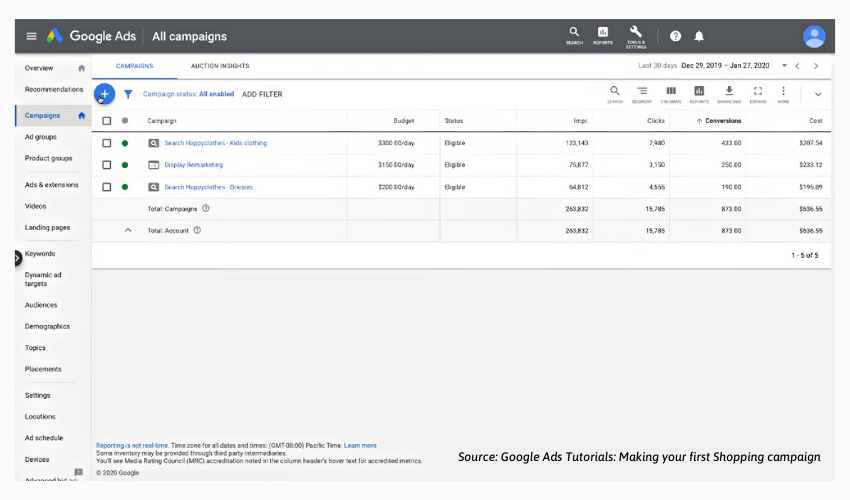The height and width of the screenshot is (500, 850).
Task: Open the hamburger main menu
Action: 31,36
